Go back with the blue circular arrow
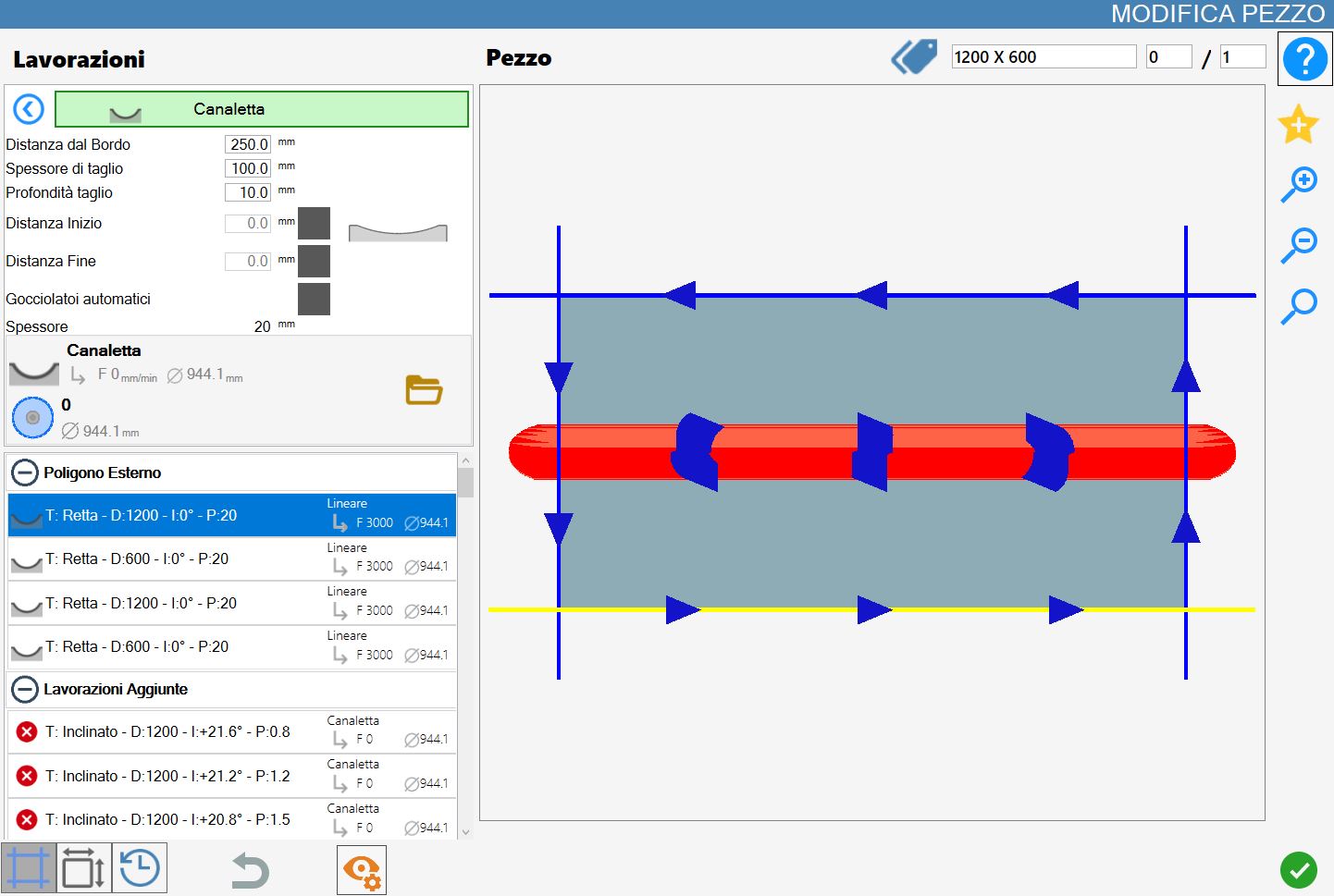Screen dimensions: 1334x896 (x=29, y=109)
